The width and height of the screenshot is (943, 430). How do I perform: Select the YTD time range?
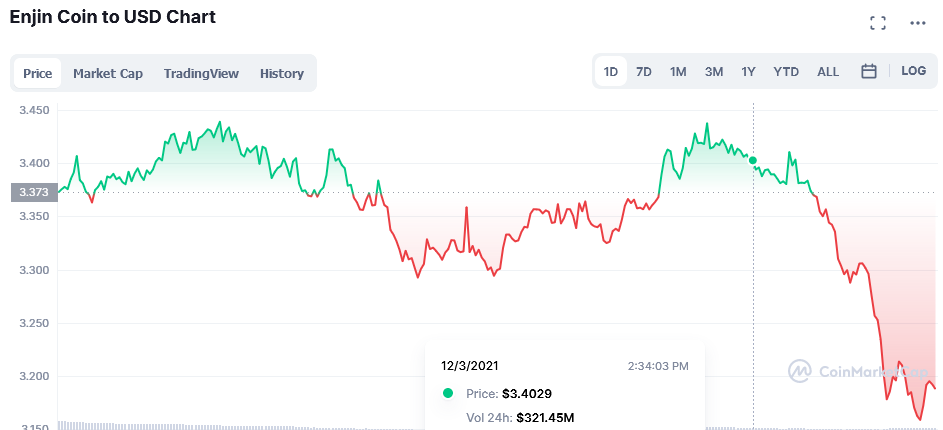[x=786, y=72]
